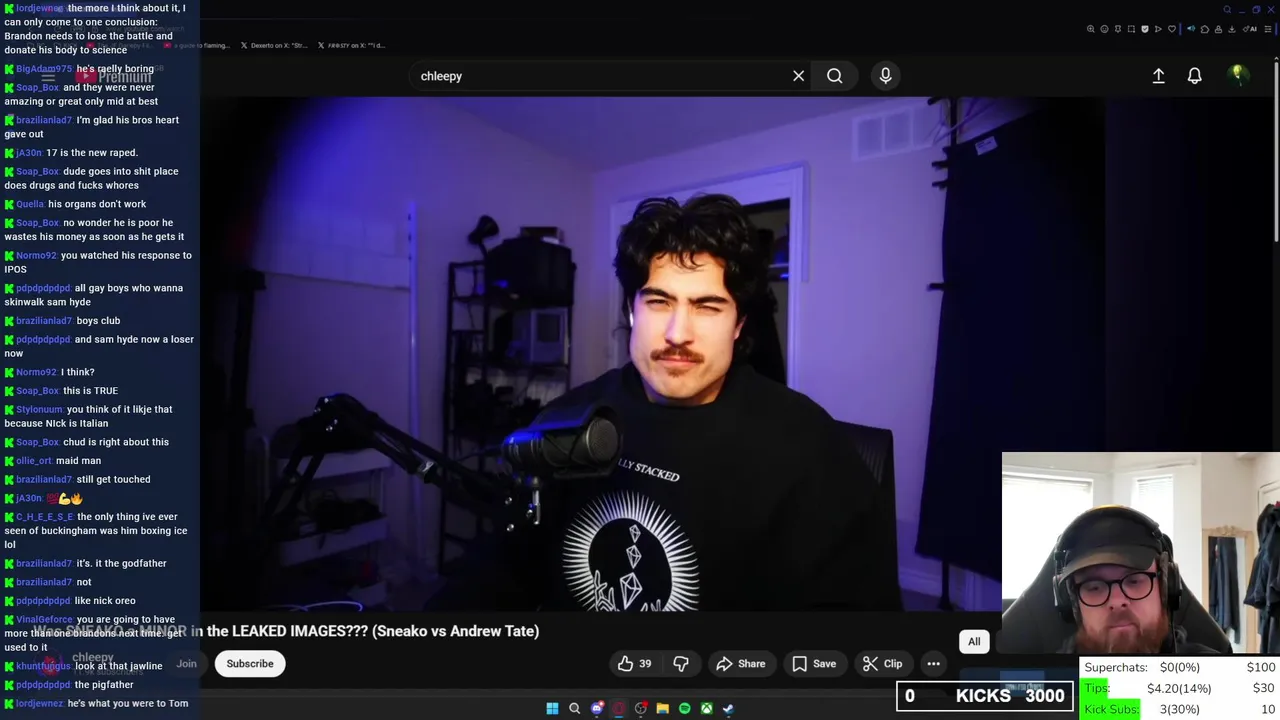1280x720 pixels.
Task: Click username Soap_Box beside 'this is TRUE'
Action: 37,391
